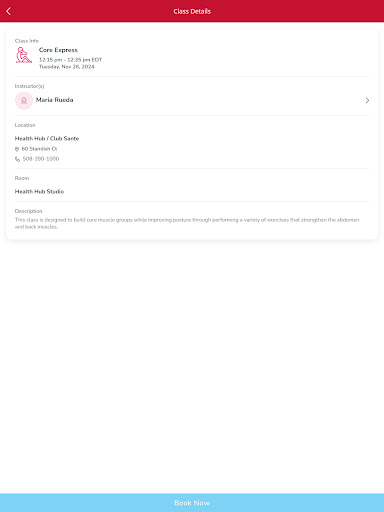Tap the Health Hub Studio room name
Screen dimensions: 384x512
pos(39,191)
